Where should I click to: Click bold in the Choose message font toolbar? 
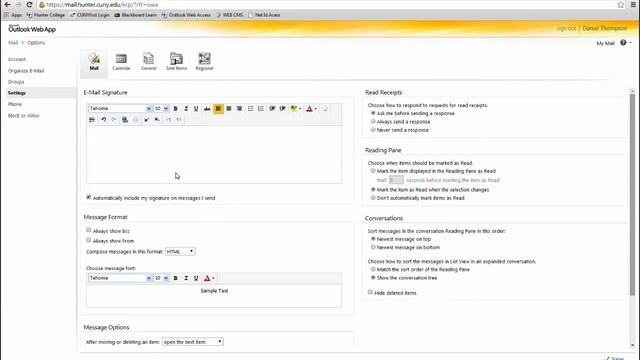[x=176, y=278]
